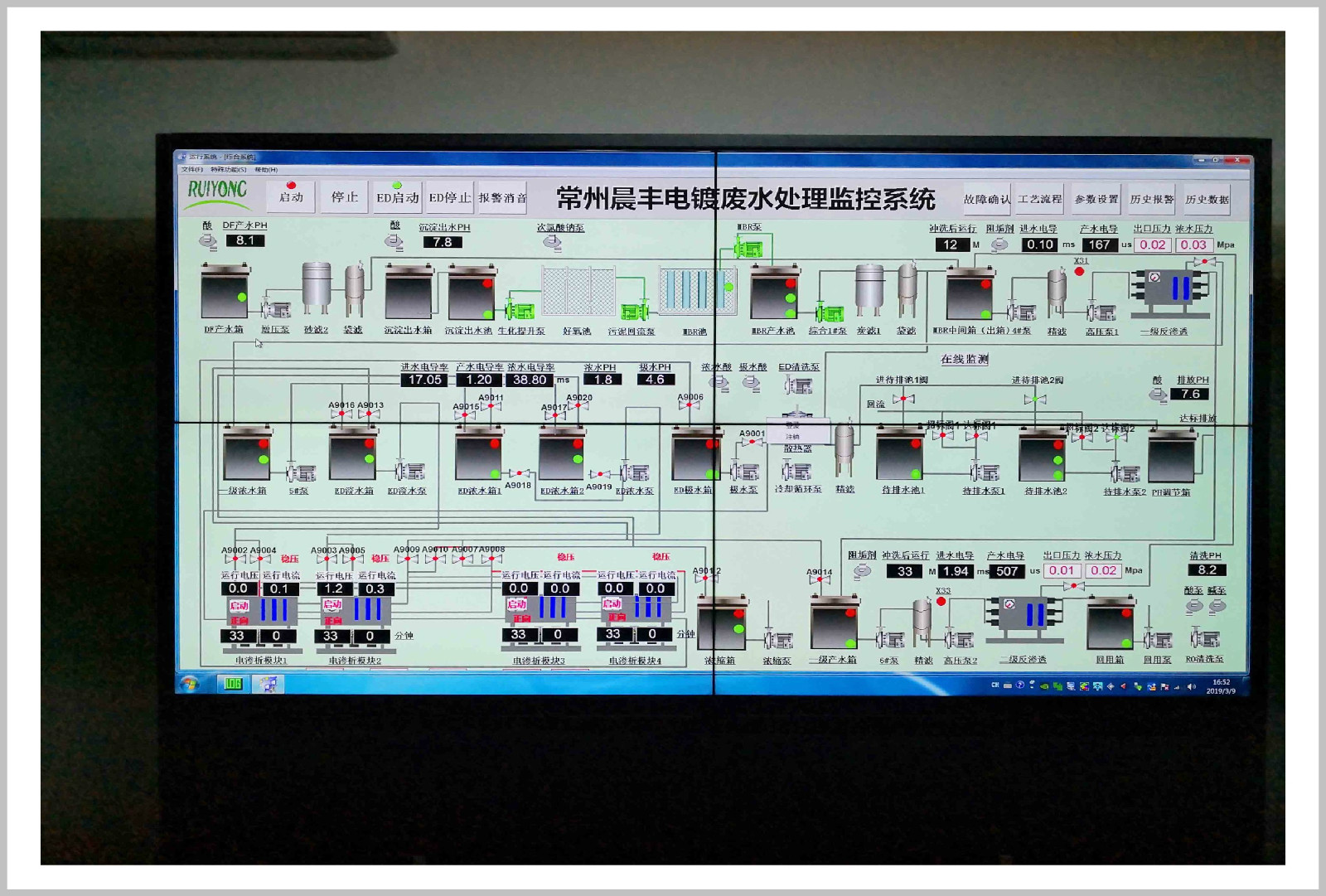Toggle valve A9018
The height and width of the screenshot is (896, 1326).
519,473
